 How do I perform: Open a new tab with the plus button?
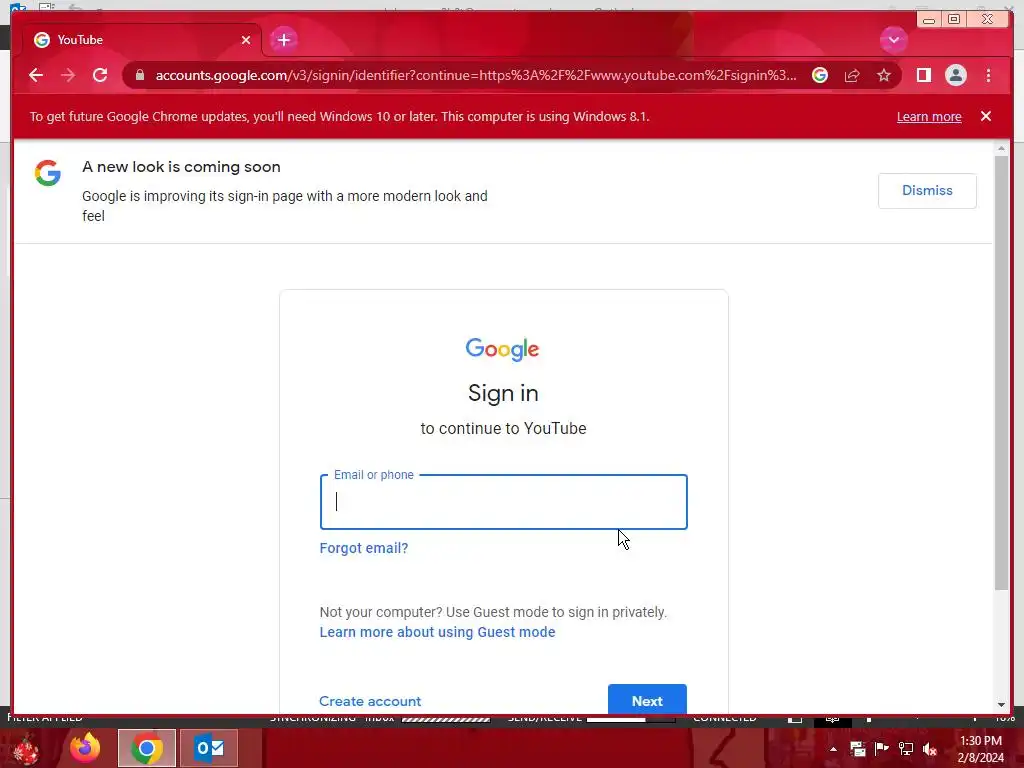[283, 40]
